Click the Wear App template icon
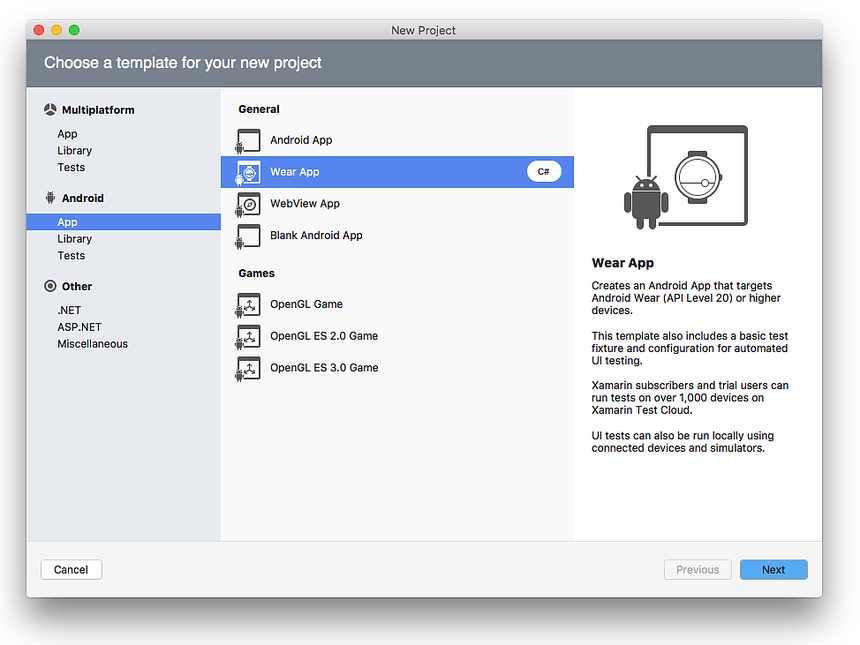 click(x=247, y=171)
